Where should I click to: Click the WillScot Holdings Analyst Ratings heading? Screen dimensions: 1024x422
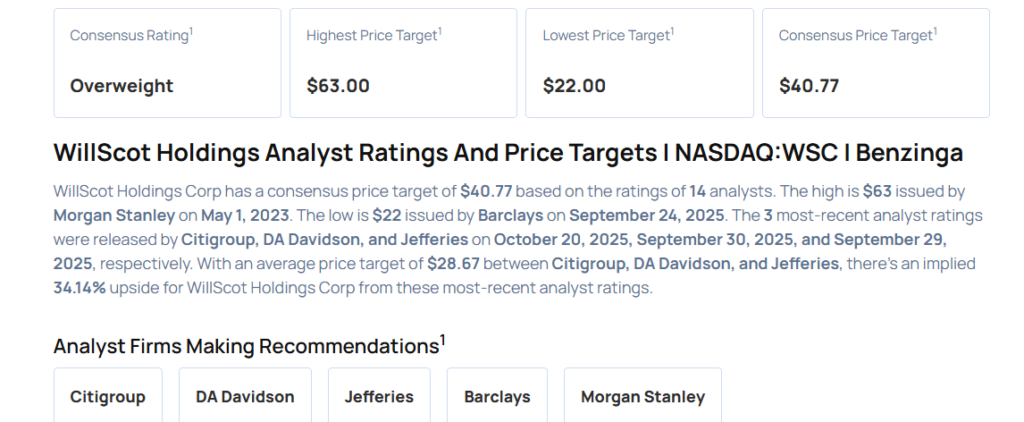(508, 153)
